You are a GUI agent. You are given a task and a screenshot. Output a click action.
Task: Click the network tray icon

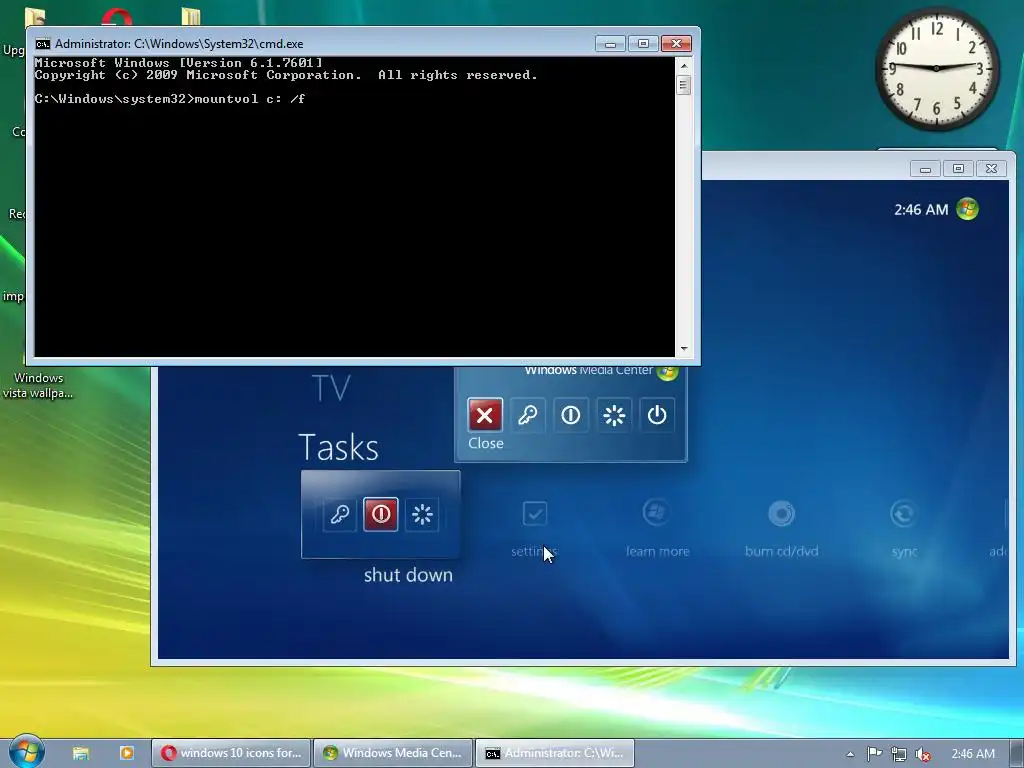[x=899, y=754]
